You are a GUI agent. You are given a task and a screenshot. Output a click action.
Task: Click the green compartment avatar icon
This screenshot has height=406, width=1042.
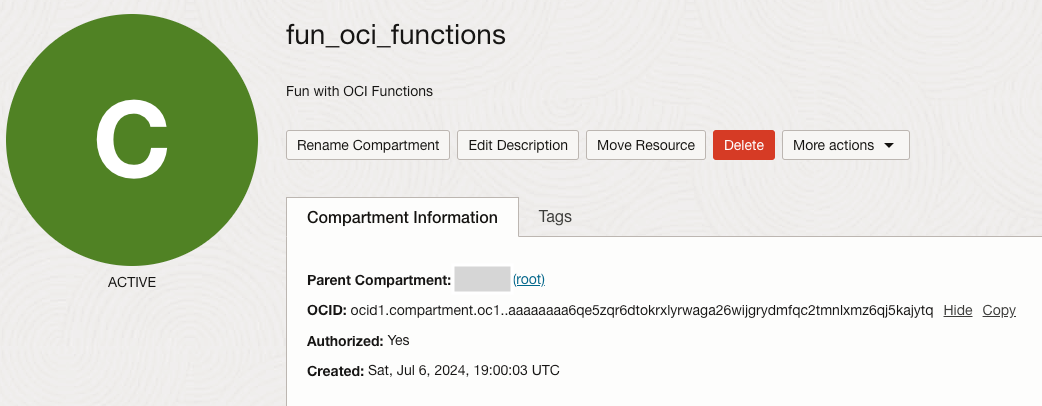click(132, 141)
